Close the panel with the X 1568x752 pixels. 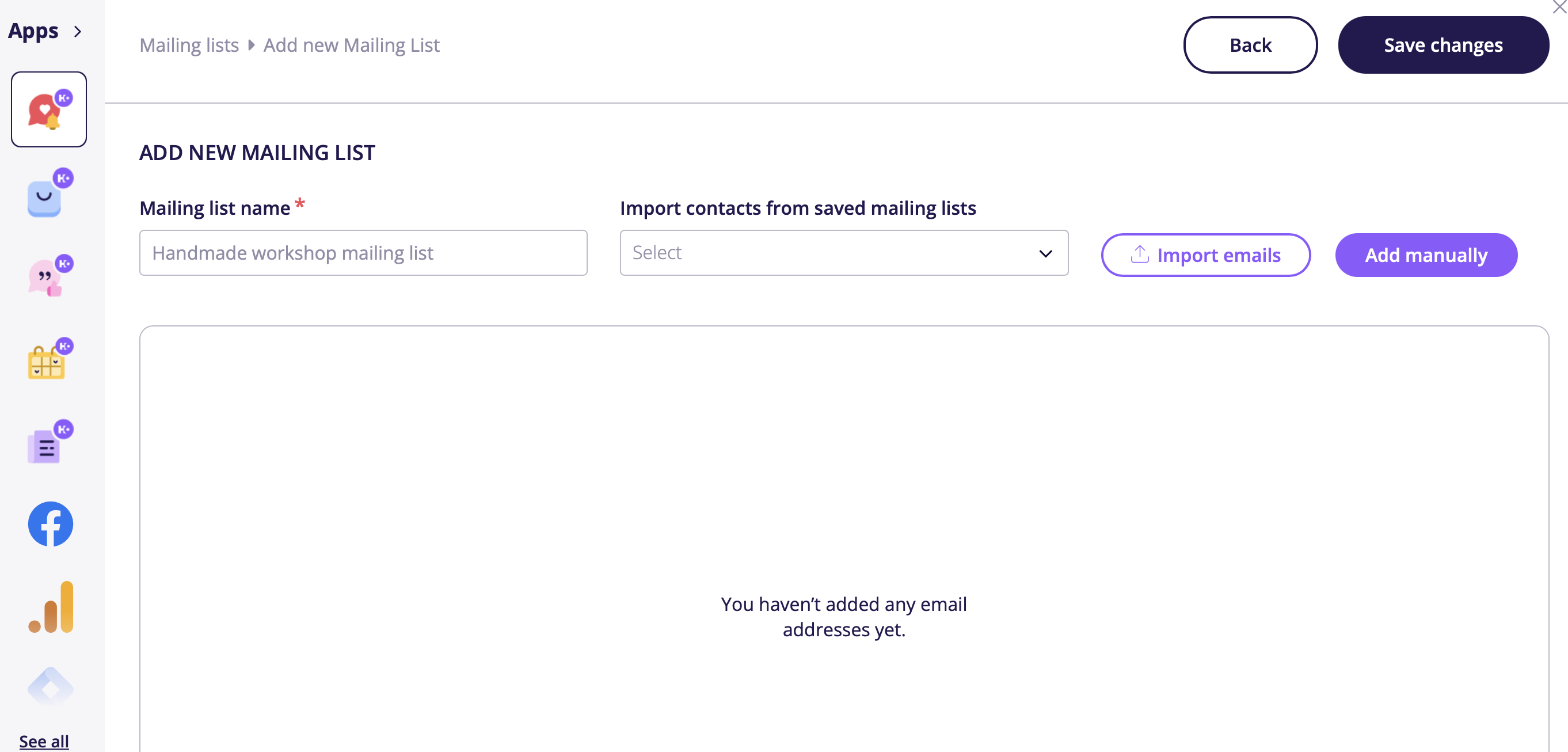(x=1559, y=7)
